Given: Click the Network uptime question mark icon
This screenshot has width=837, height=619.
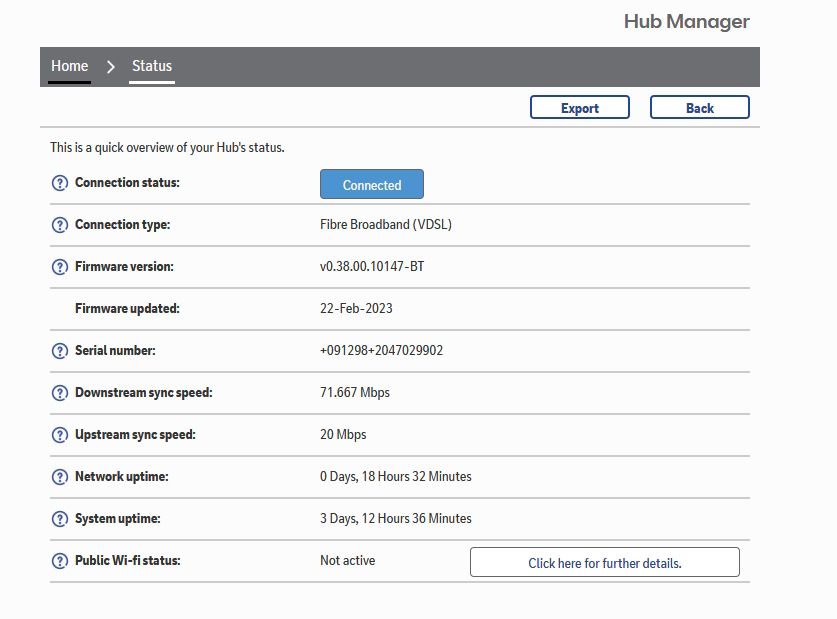Looking at the screenshot, I should tap(59, 477).
